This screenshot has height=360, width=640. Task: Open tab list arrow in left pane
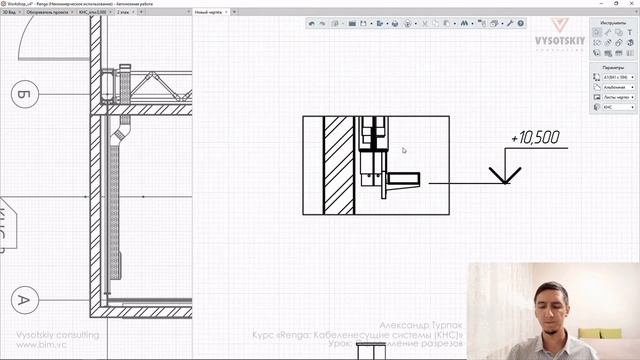(189, 12)
